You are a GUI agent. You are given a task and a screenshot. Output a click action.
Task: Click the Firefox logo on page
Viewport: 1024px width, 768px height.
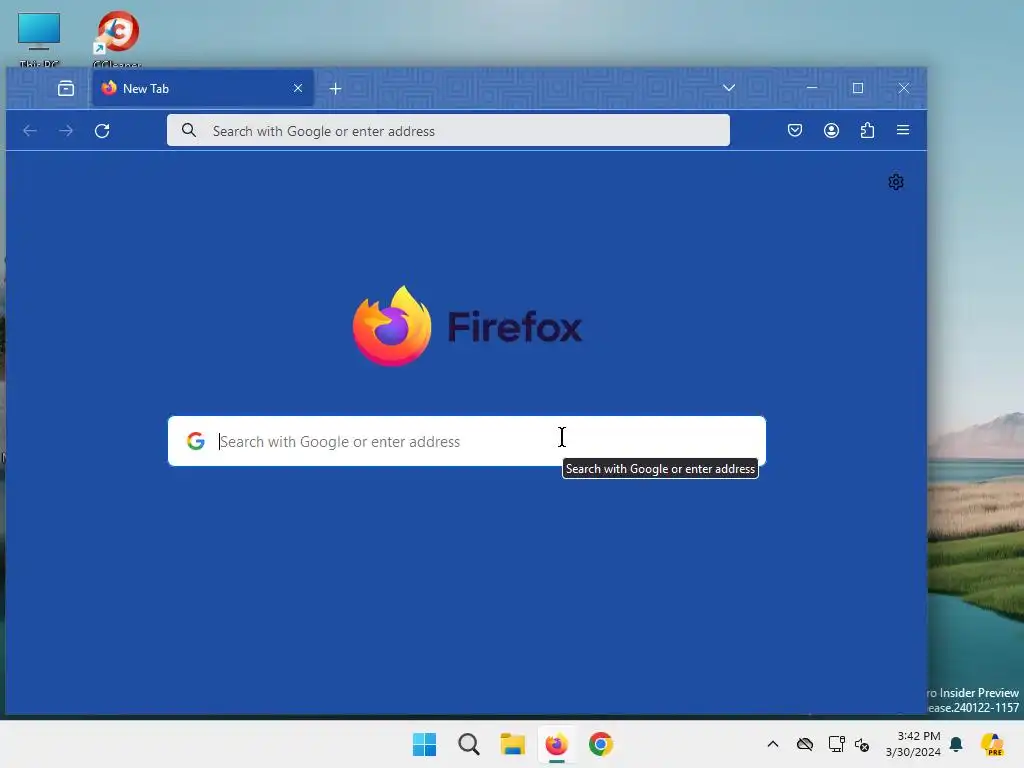point(467,326)
